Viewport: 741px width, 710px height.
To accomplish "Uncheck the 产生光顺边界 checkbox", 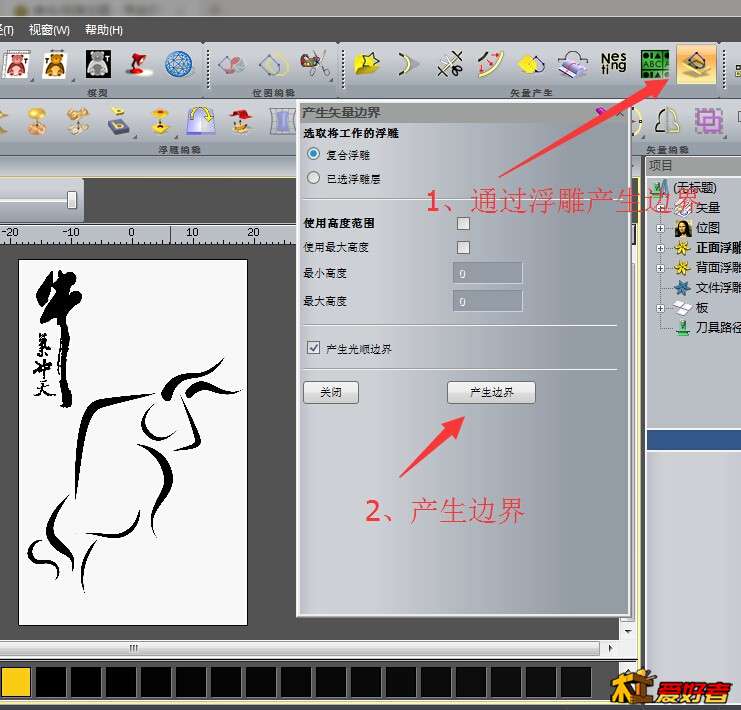I will pyautogui.click(x=313, y=348).
